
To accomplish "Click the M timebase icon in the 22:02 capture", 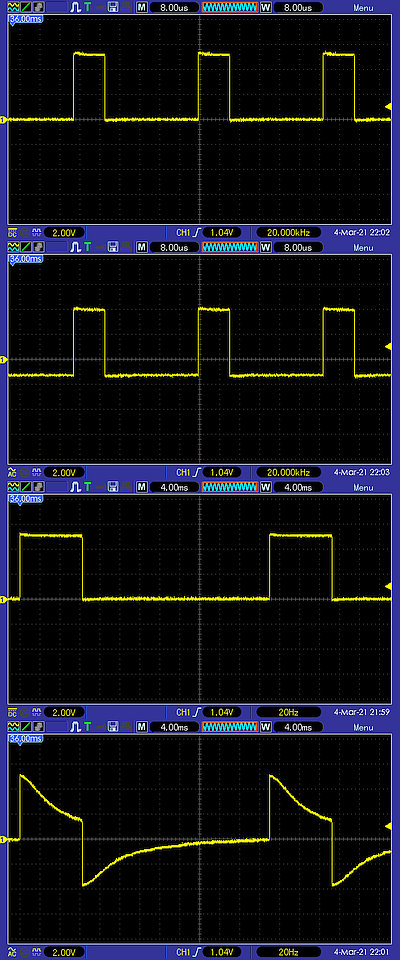I will (x=142, y=7).
